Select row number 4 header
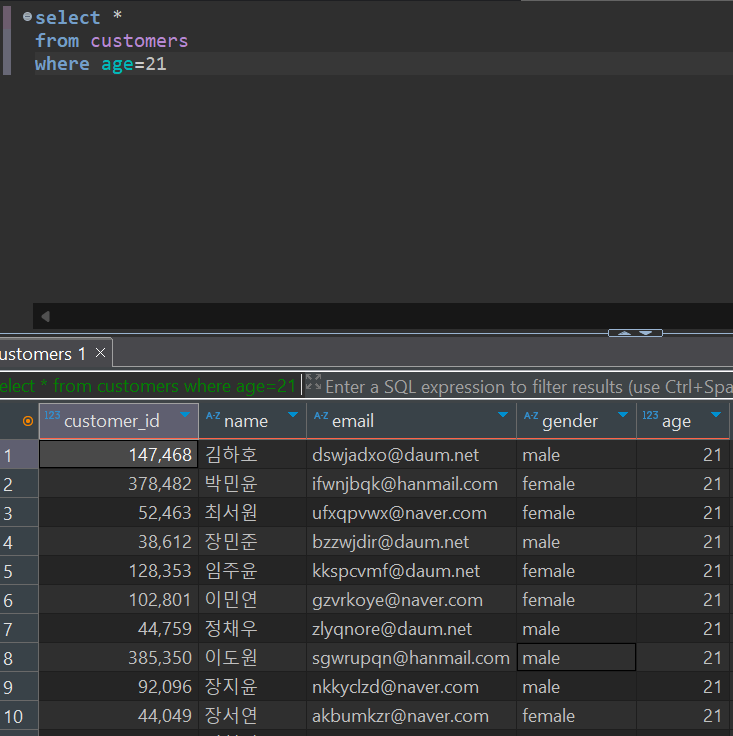 pos(19,542)
